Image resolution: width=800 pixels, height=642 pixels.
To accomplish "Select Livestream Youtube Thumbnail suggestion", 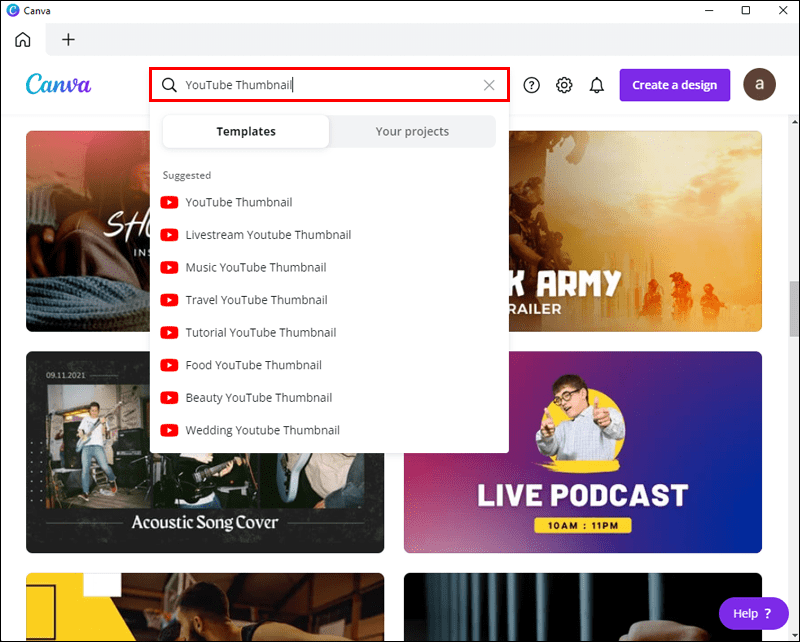I will [329, 235].
